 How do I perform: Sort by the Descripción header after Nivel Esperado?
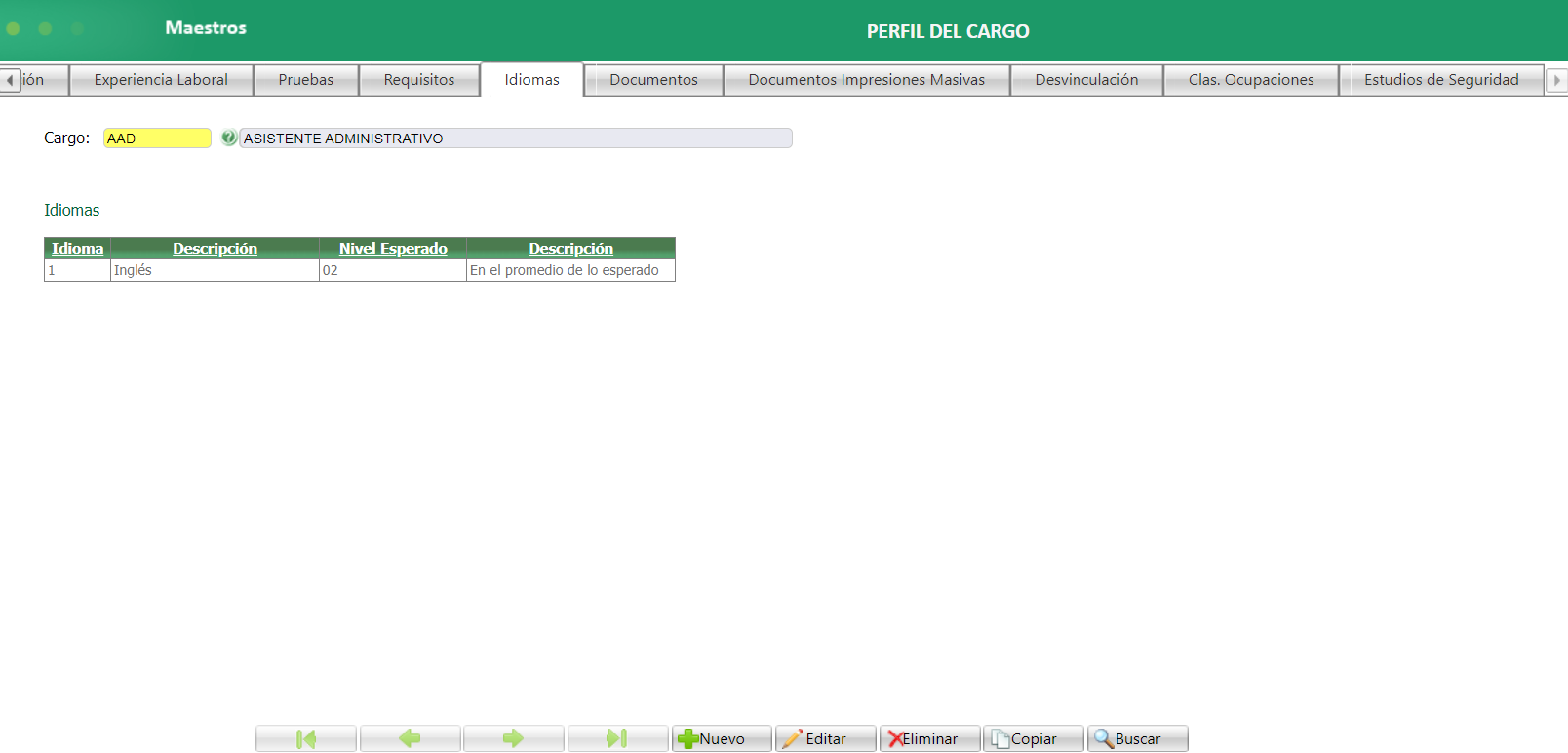point(570,249)
